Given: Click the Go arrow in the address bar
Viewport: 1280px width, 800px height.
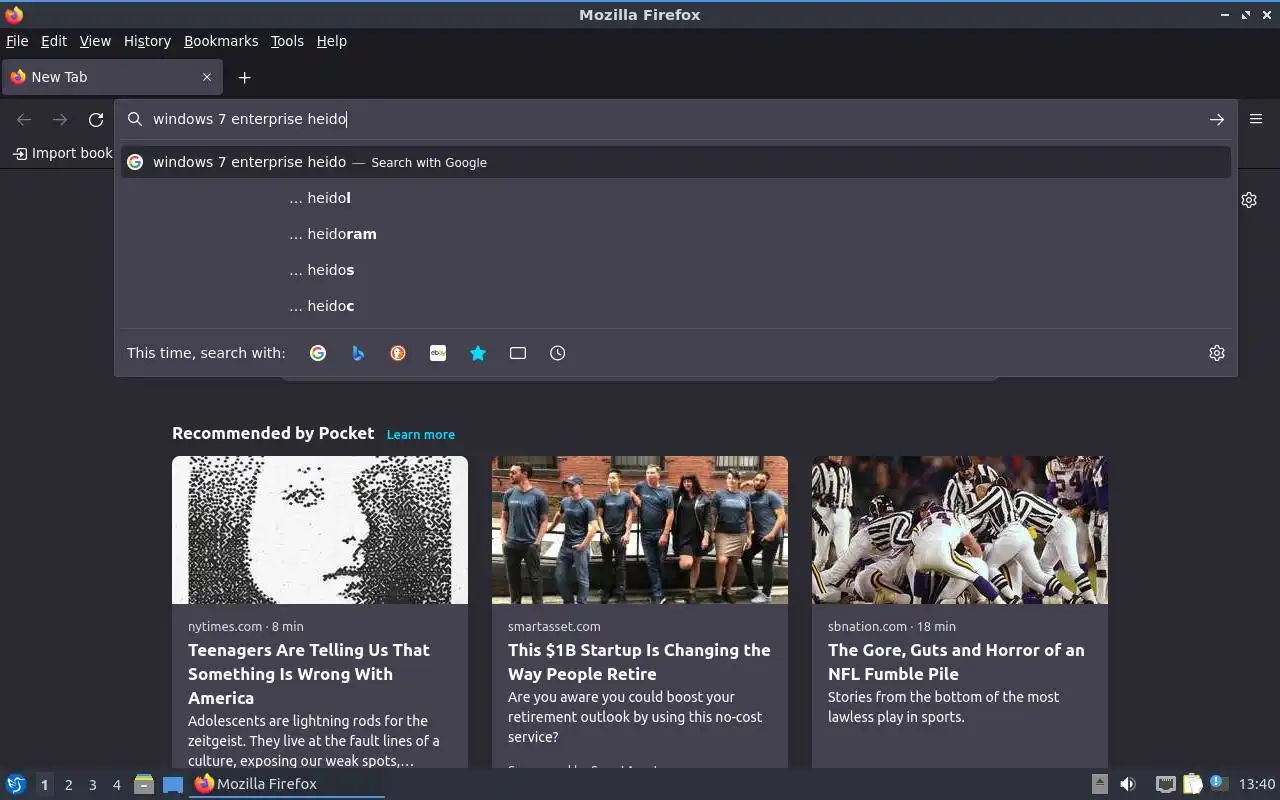Looking at the screenshot, I should point(1217,119).
